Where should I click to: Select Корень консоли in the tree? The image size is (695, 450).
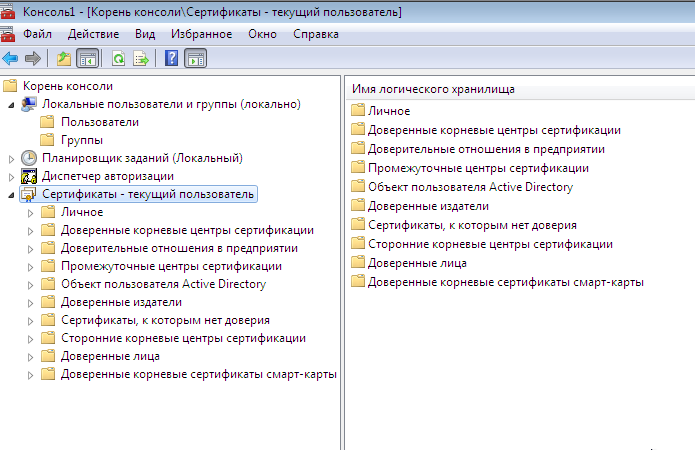[68, 86]
